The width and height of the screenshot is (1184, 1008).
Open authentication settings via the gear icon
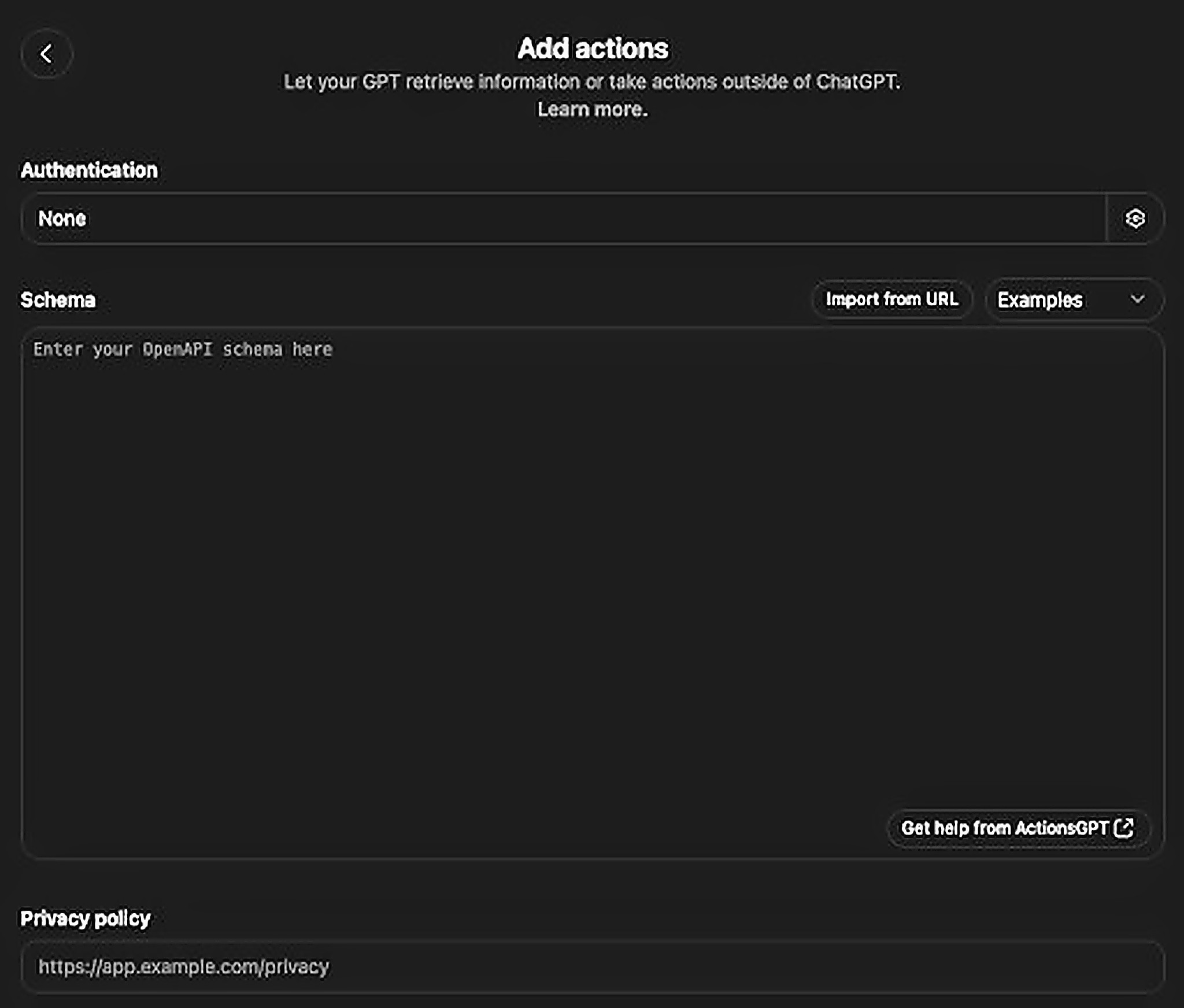pos(1134,218)
